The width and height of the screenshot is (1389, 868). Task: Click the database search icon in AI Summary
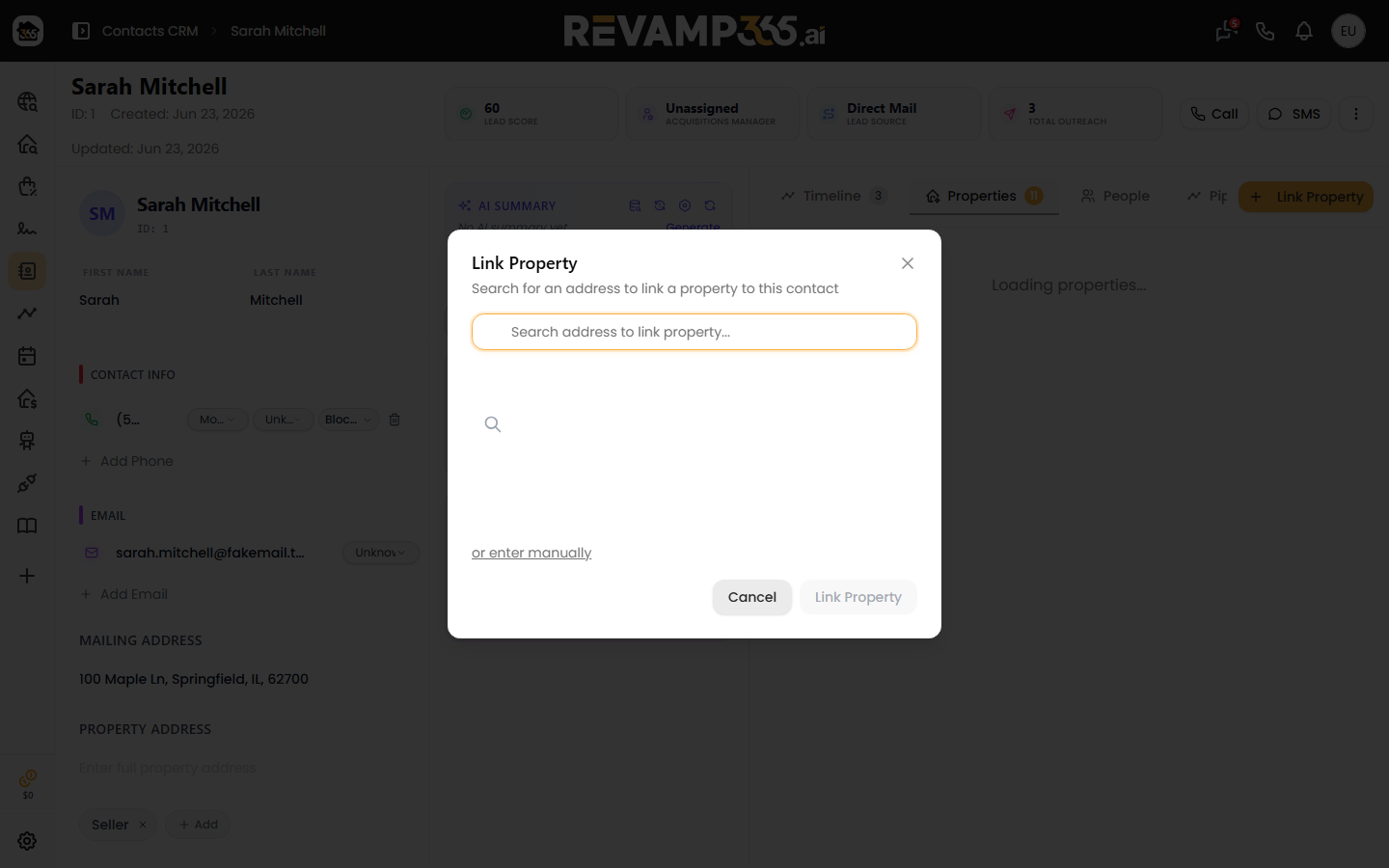coord(635,205)
